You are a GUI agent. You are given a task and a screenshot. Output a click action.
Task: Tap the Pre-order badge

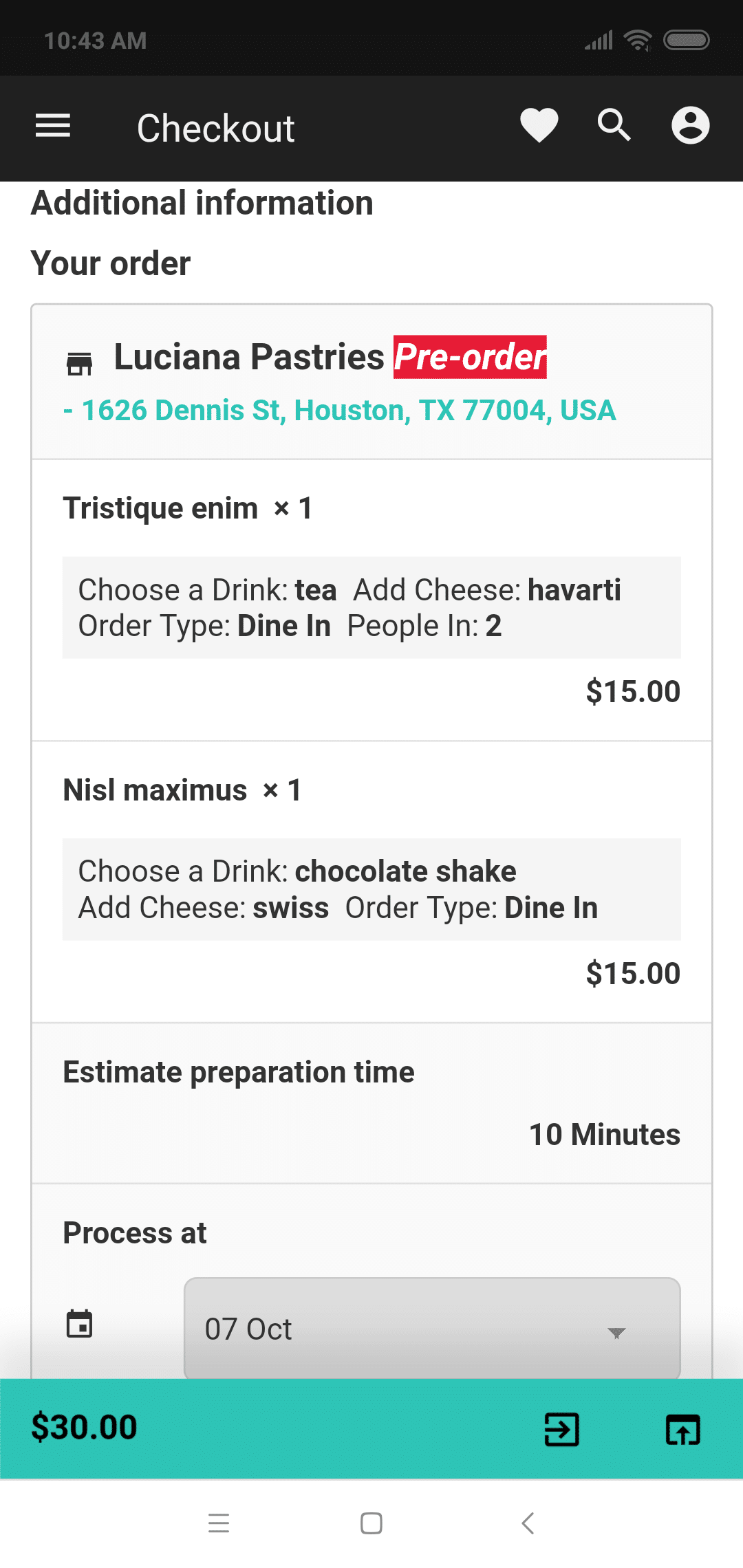(470, 358)
